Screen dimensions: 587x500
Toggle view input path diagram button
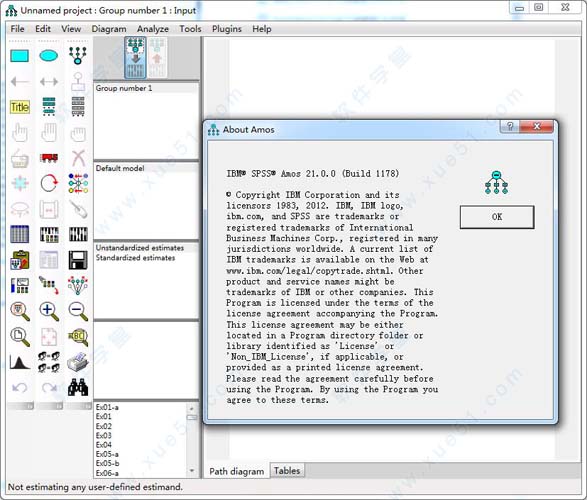135,58
